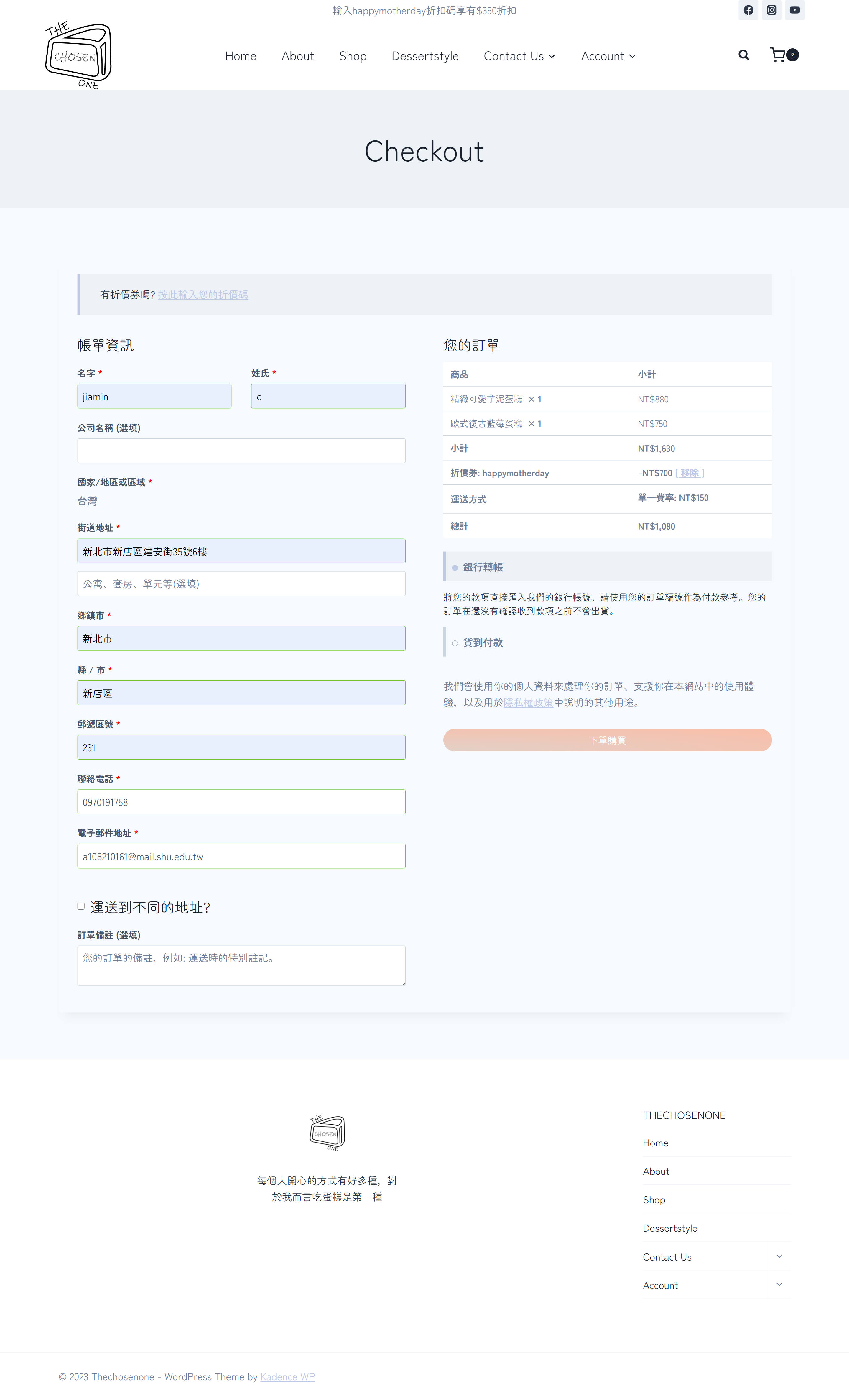
Task: Select the 銀行轉帳 payment option
Action: pos(455,568)
